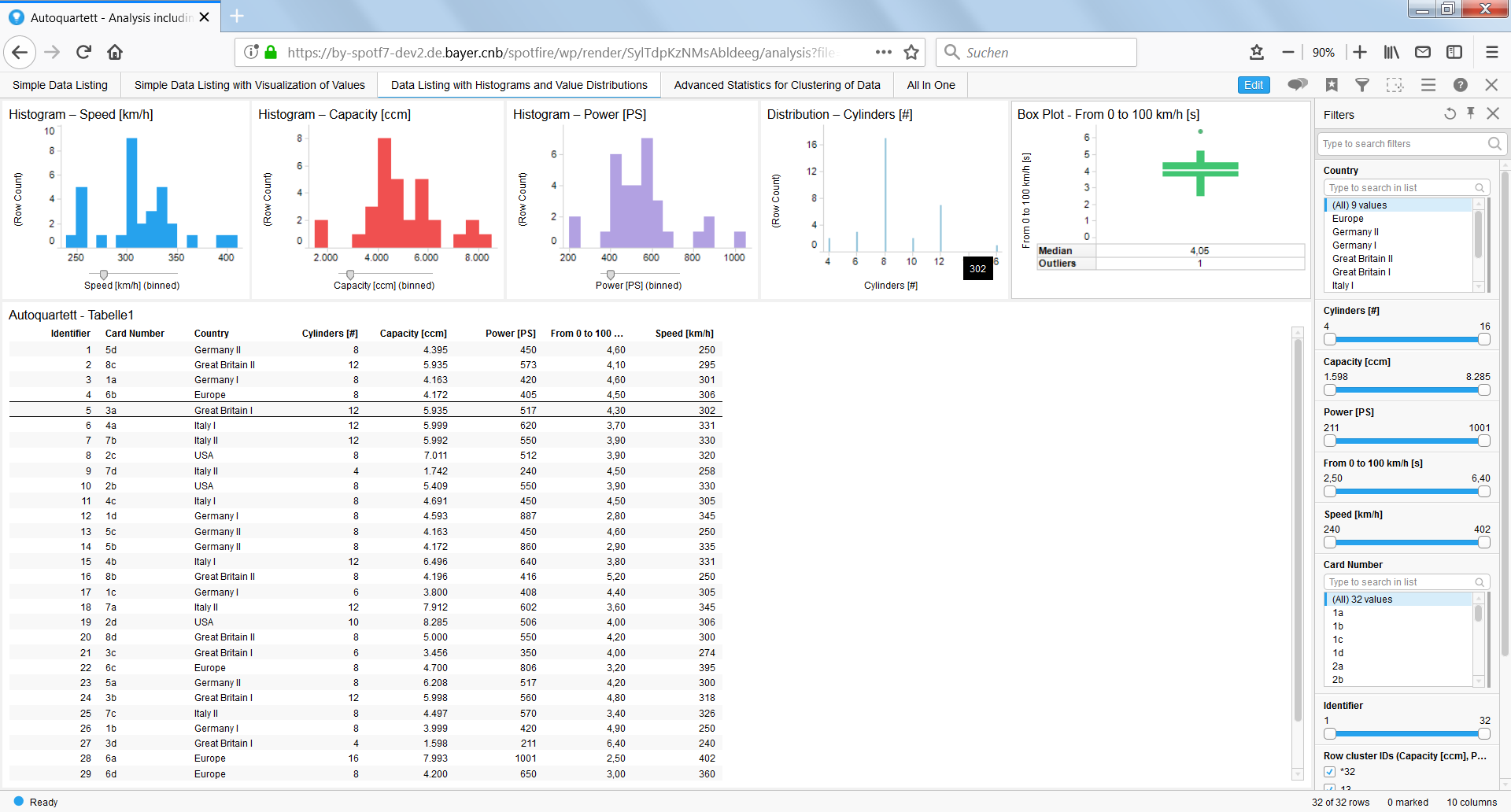This screenshot has height=812, width=1511.
Task: Toggle the filter funnel icon in toolbar
Action: 1362,85
